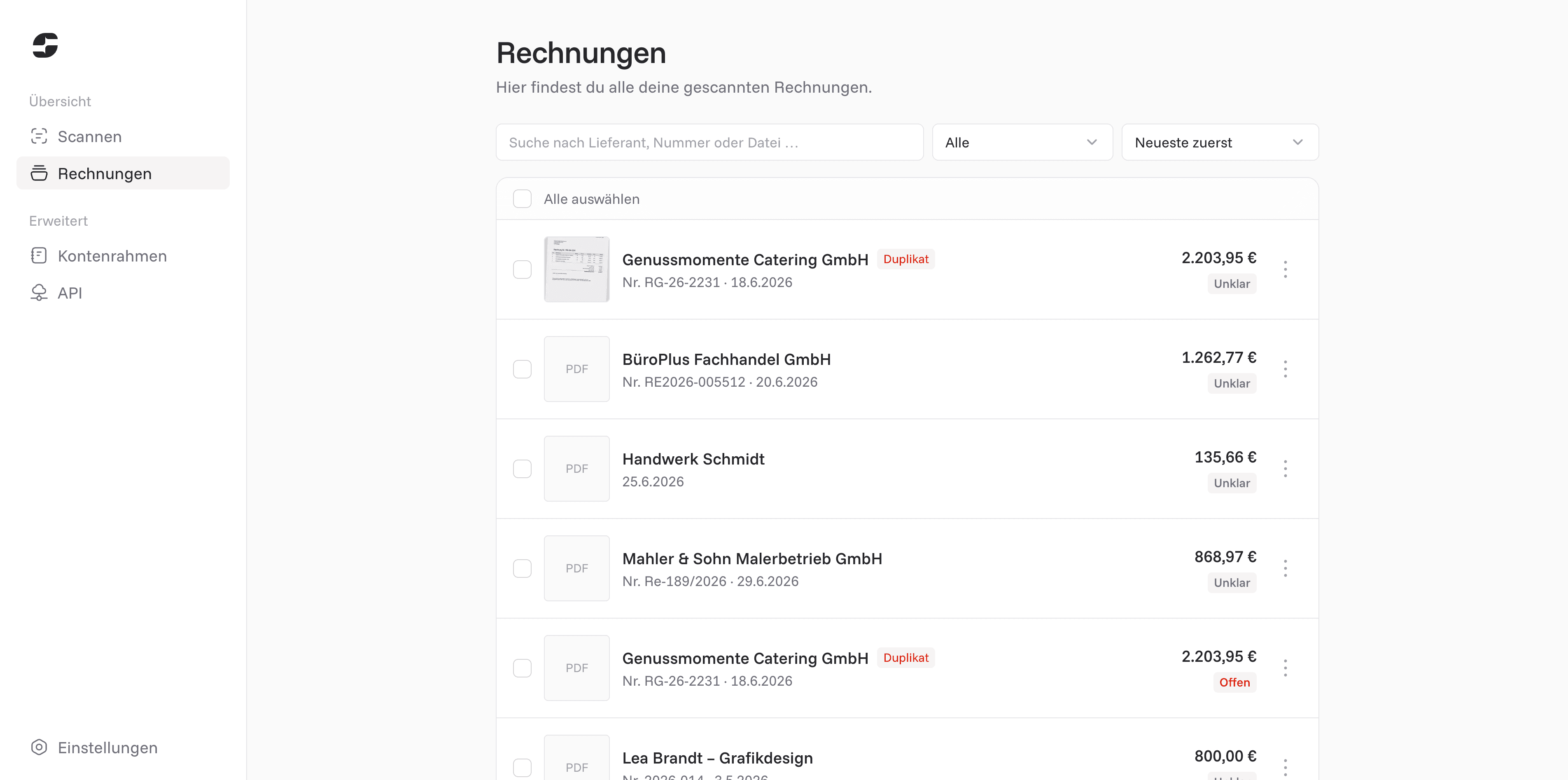Click 'Unklar' status on Mahler & Sohn invoice
The image size is (1568, 780).
pos(1232,583)
